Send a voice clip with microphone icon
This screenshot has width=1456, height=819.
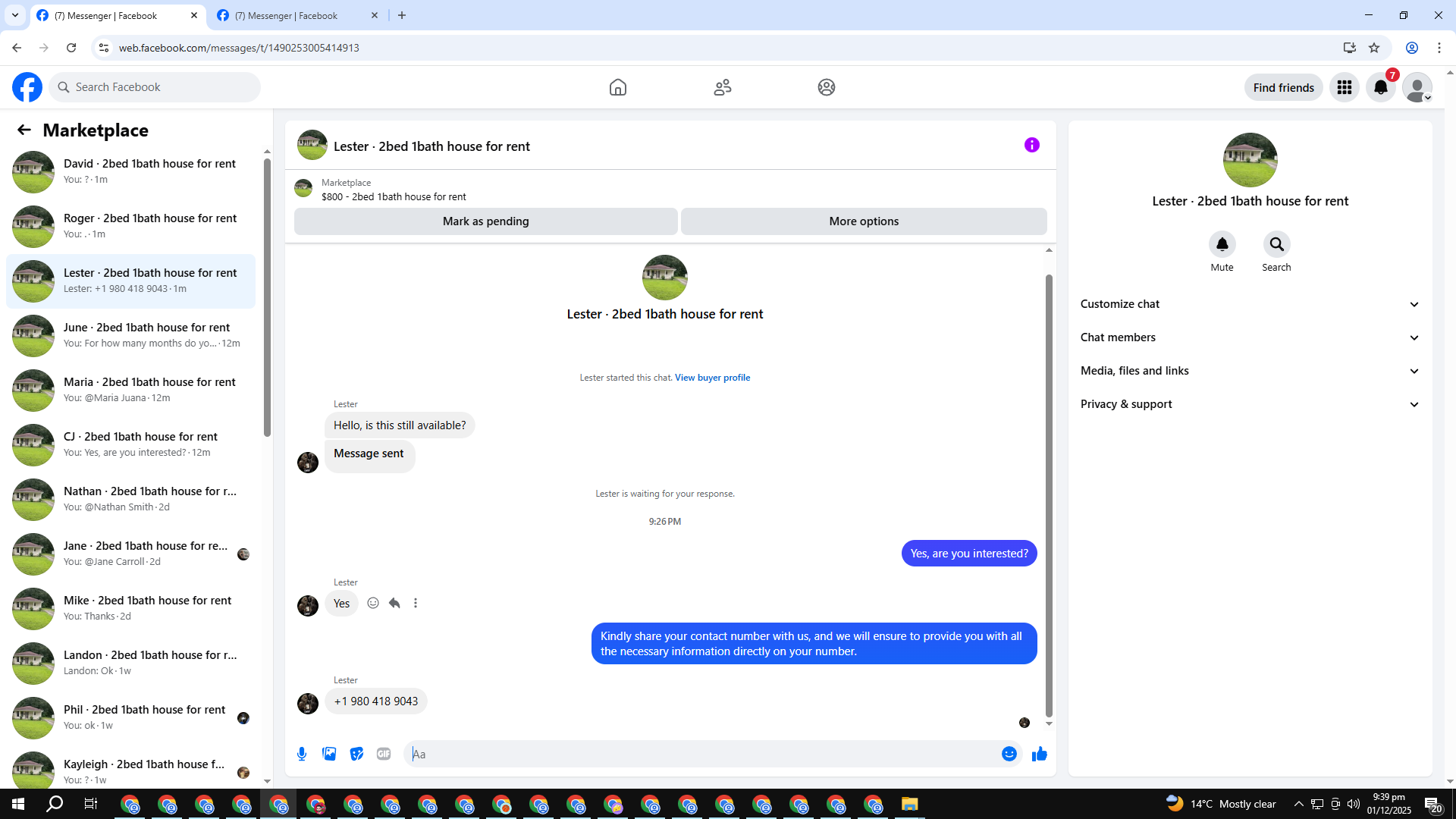coord(302,754)
